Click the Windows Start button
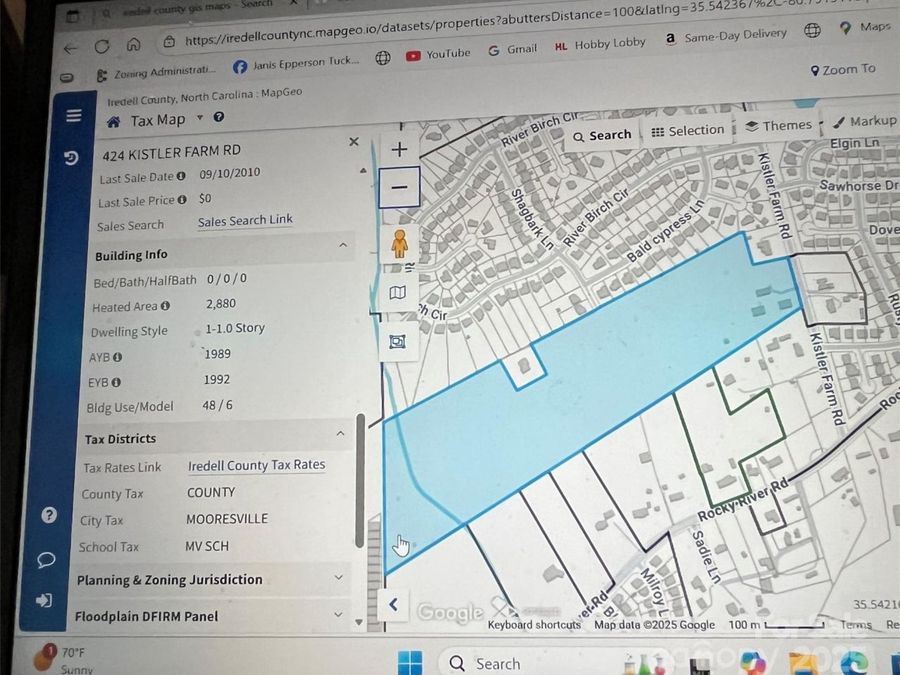 (410, 662)
